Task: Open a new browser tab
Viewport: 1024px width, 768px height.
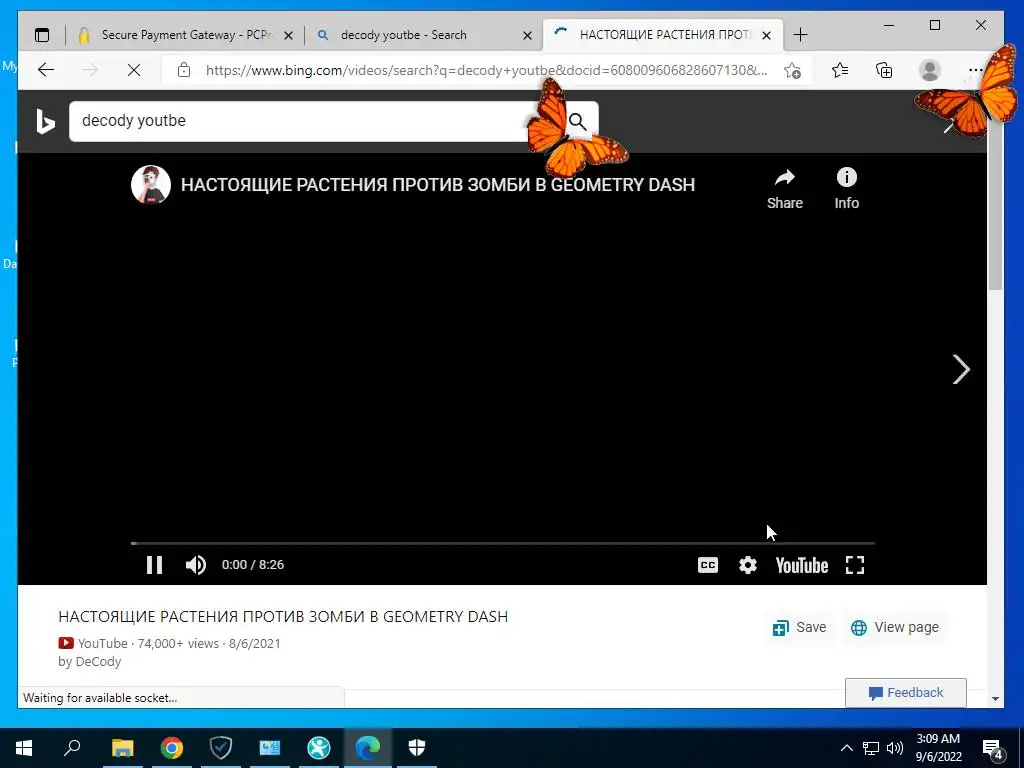Action: point(800,35)
